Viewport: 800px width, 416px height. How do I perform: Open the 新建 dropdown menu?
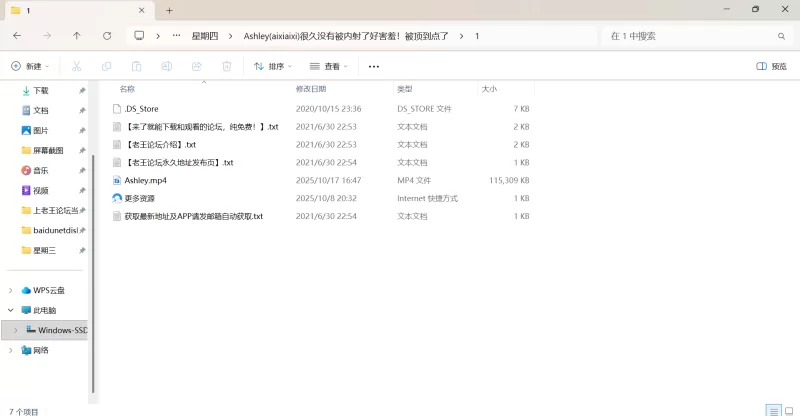coord(30,66)
